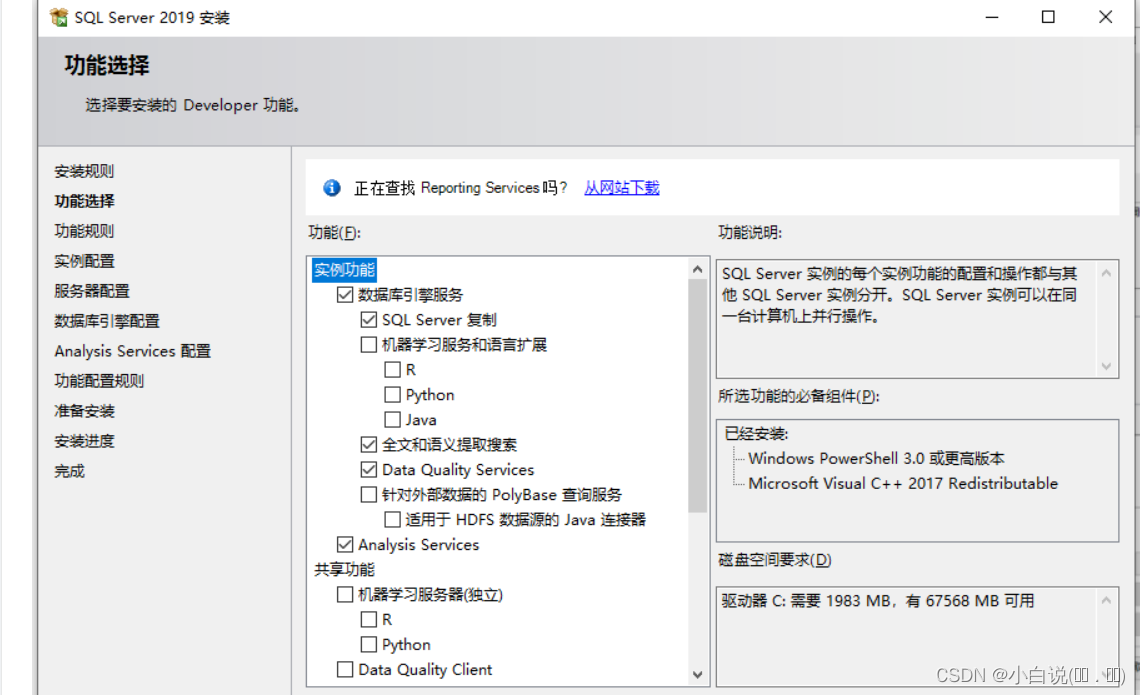Click the disk space box scroll-up arrow
1140x695 pixels.
point(1106,600)
